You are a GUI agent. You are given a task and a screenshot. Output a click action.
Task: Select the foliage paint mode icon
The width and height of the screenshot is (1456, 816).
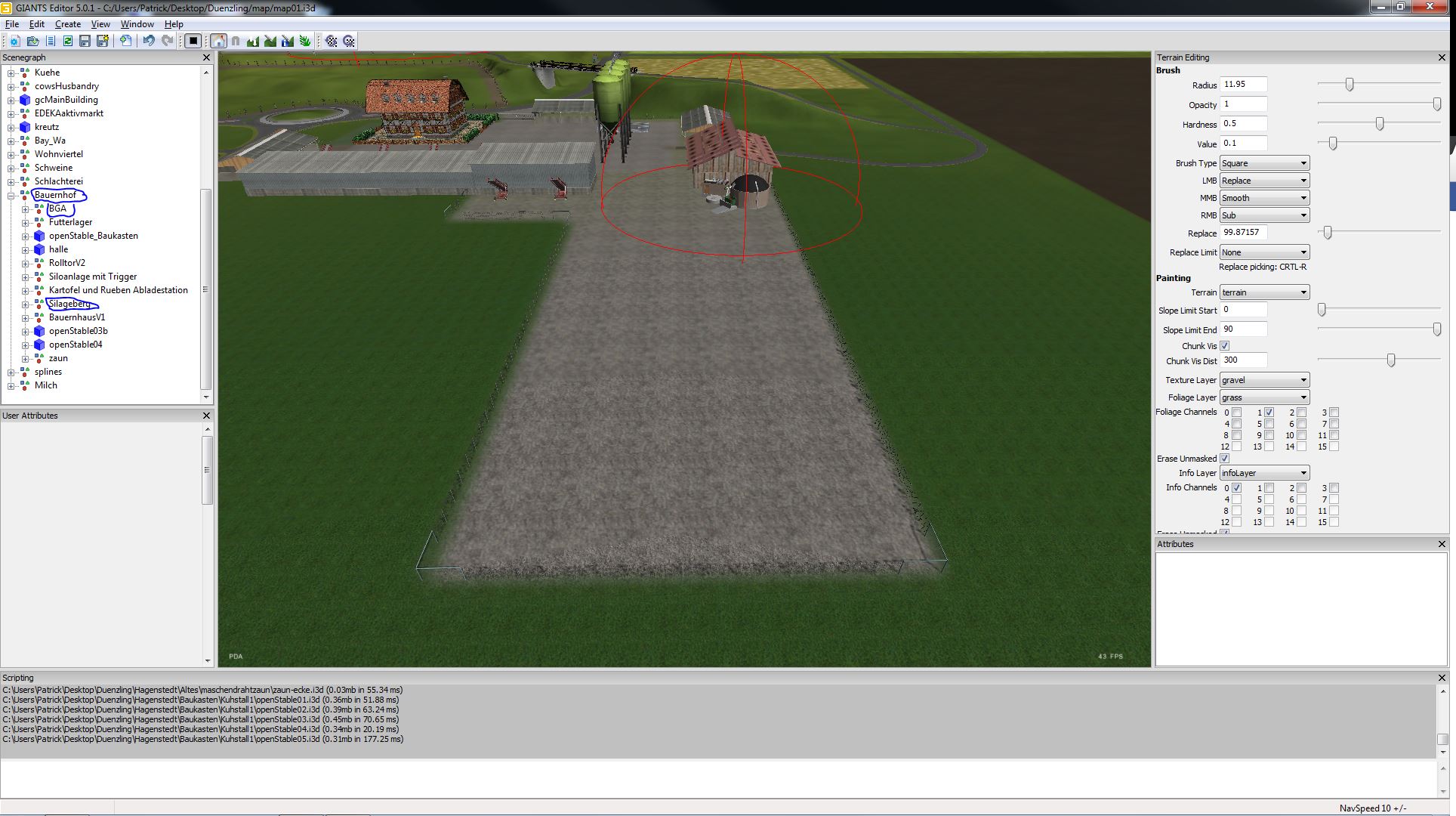305,41
